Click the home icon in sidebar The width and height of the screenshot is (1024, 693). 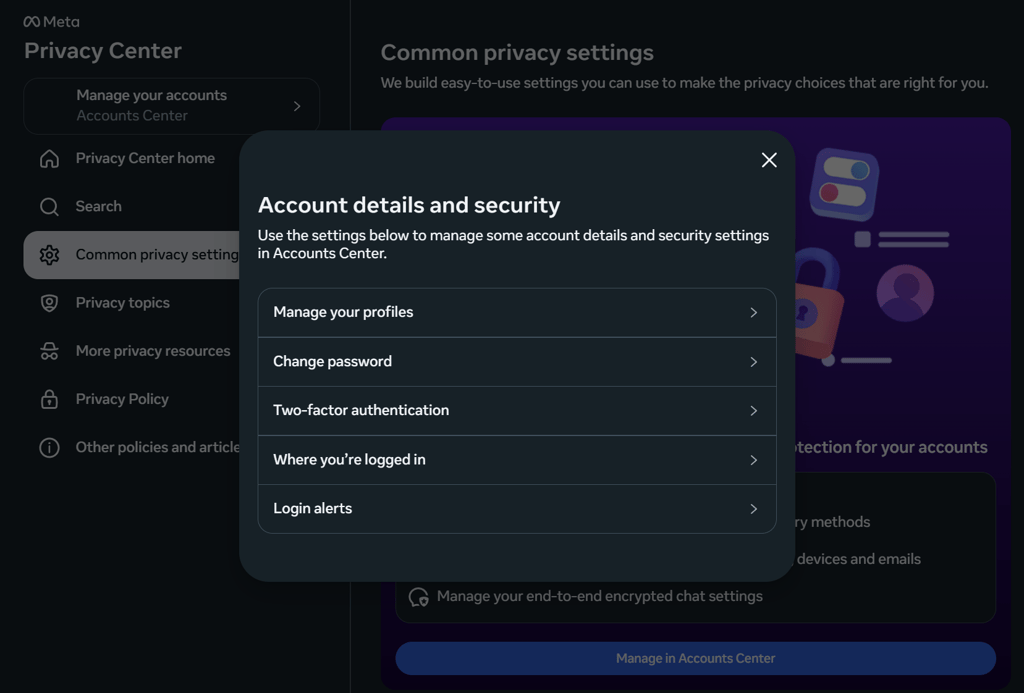click(49, 158)
